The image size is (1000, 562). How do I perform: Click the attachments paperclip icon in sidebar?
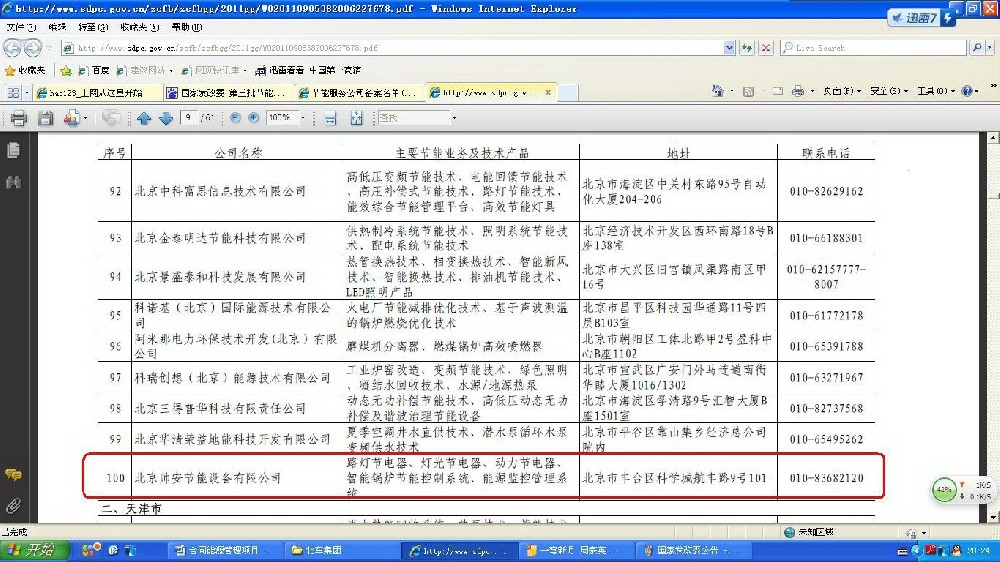click(x=13, y=505)
